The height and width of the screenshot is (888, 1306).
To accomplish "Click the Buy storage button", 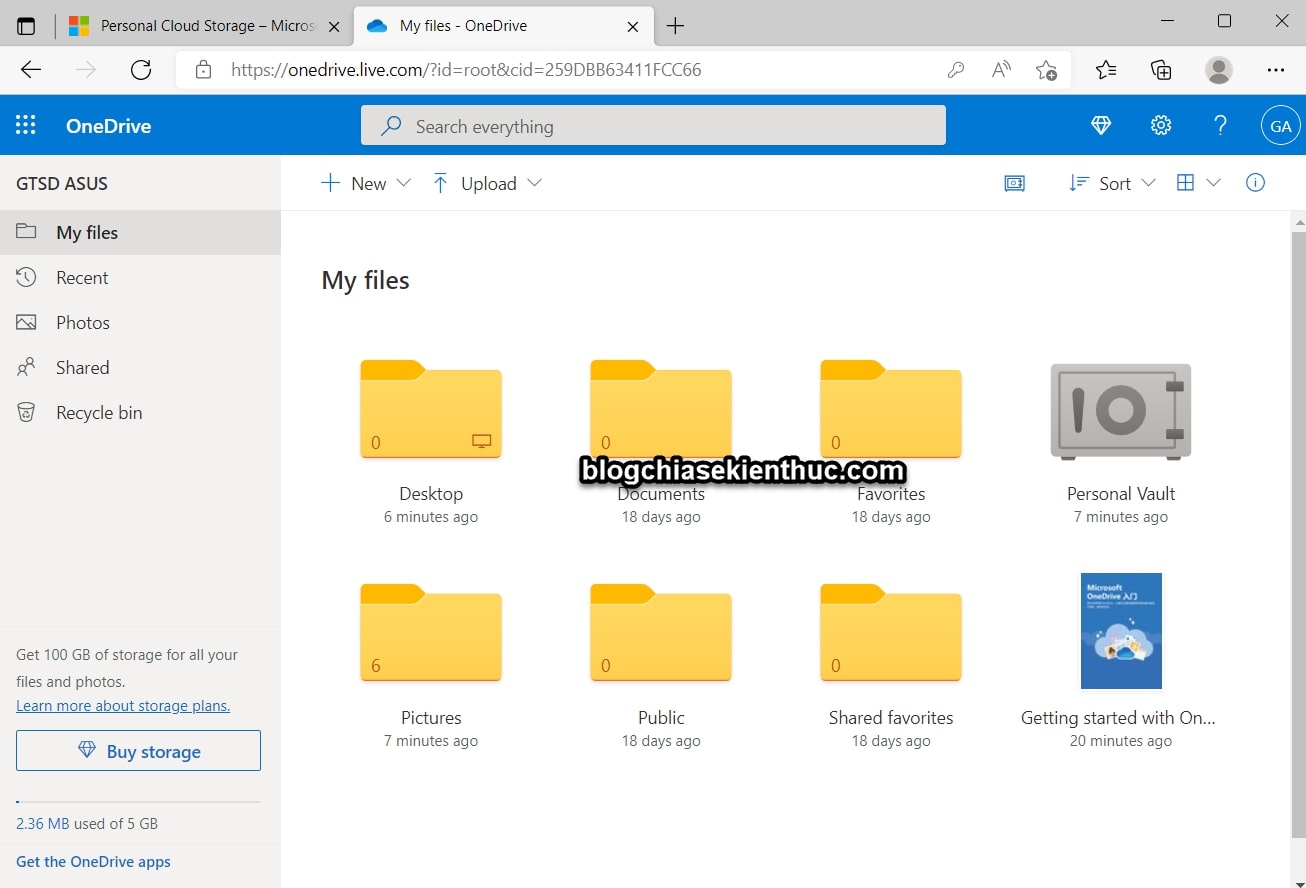I will (138, 751).
